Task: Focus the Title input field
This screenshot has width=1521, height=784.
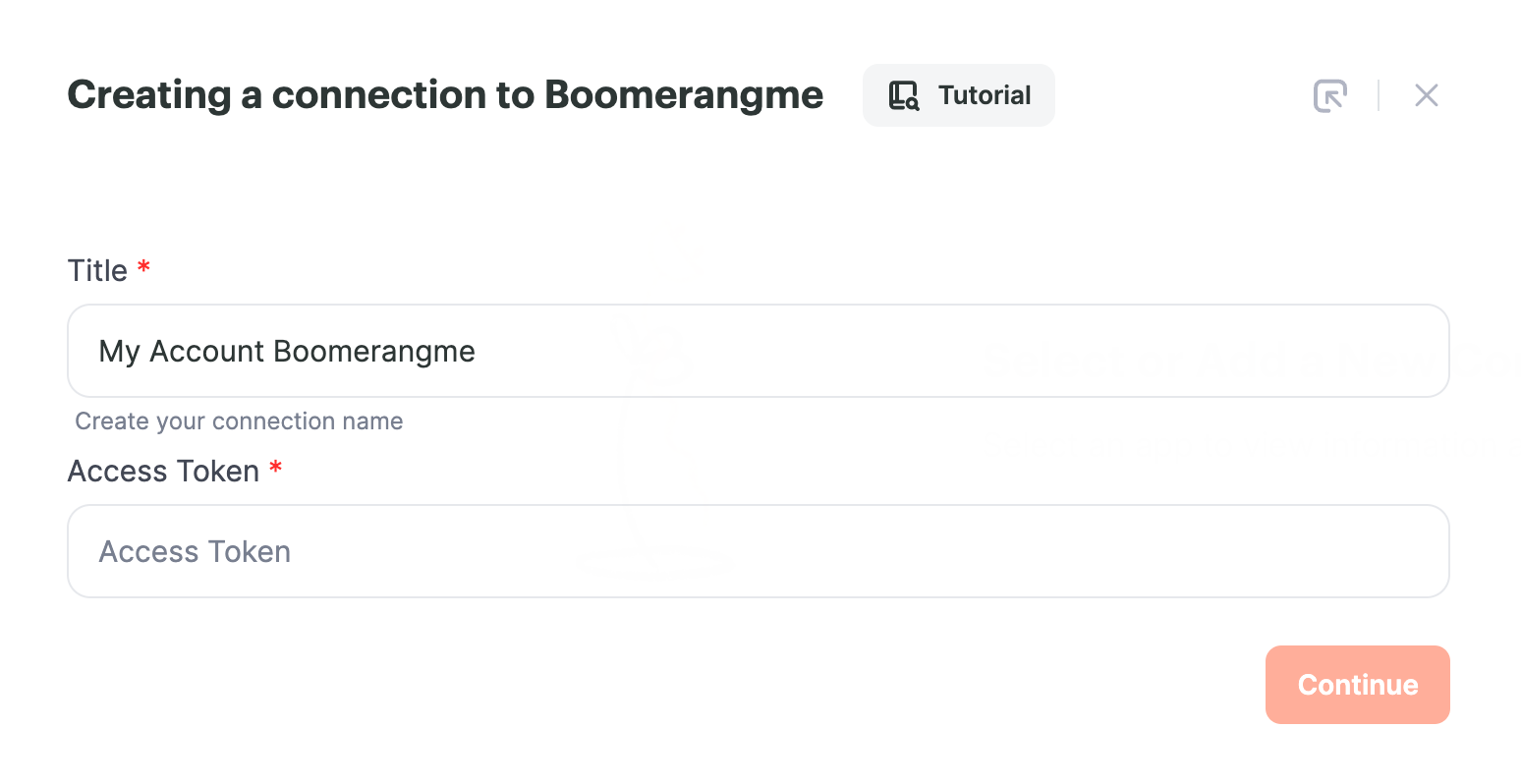Action: 759,351
